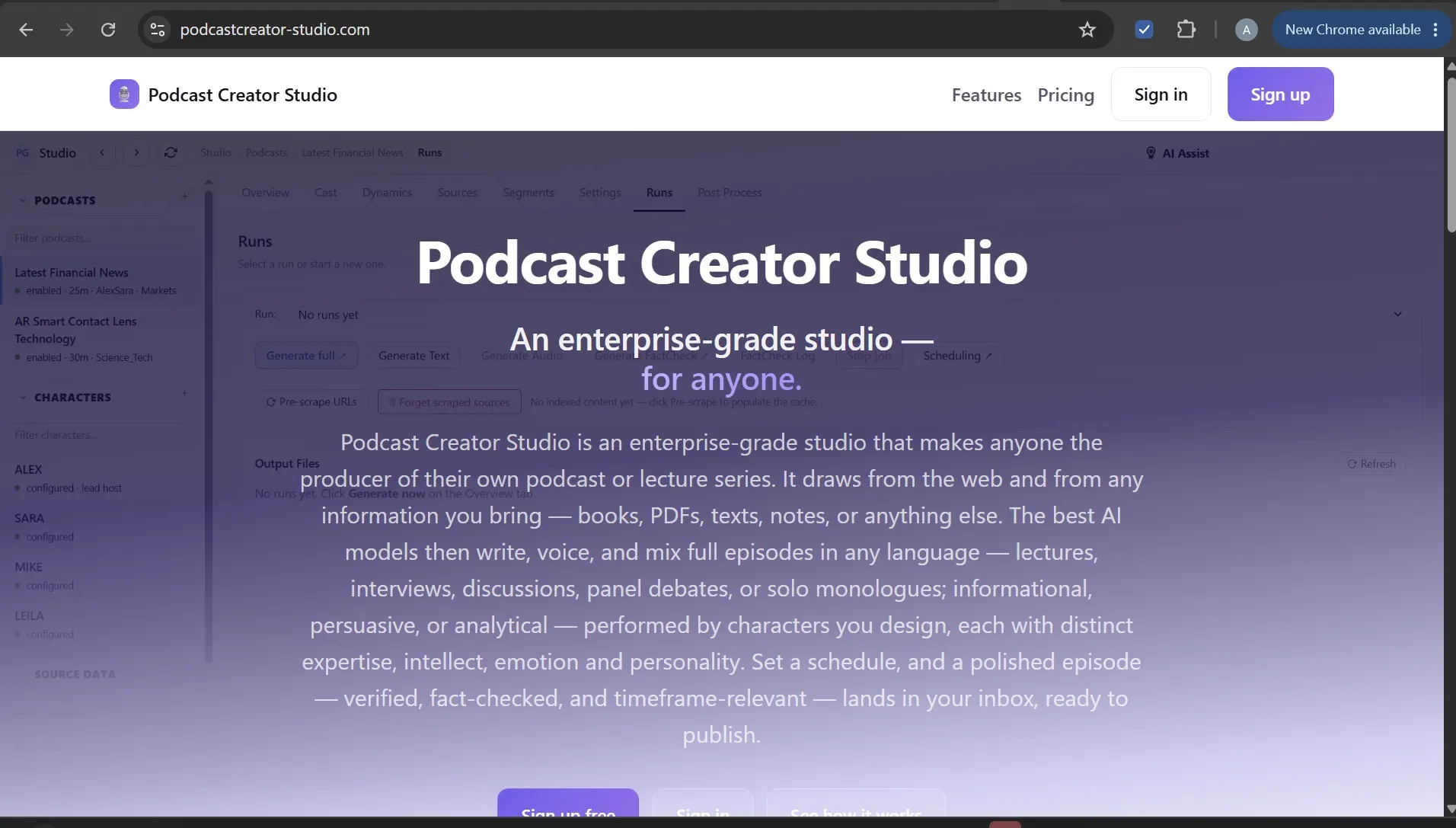Click the Podcasts breadcrumb link
Viewport: 1456px width, 828px height.
(266, 153)
